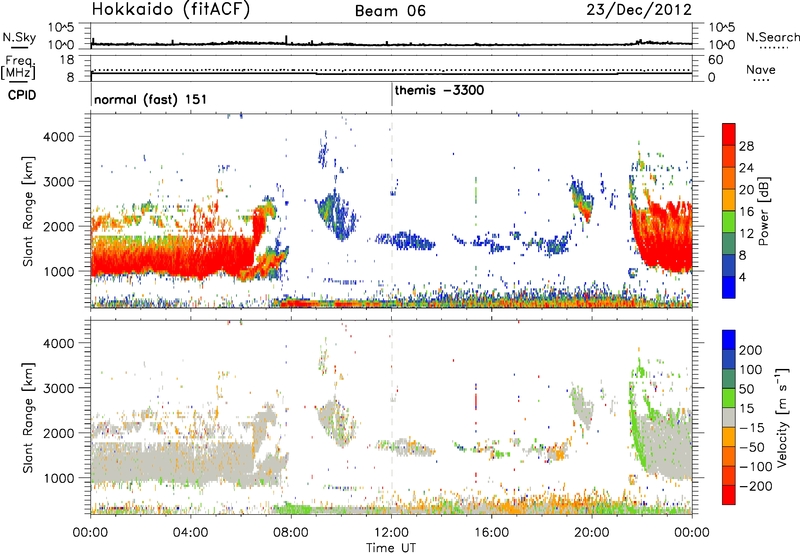Click the '10^5' left label of noise panel
The image size is (800, 554).
click(x=61, y=27)
